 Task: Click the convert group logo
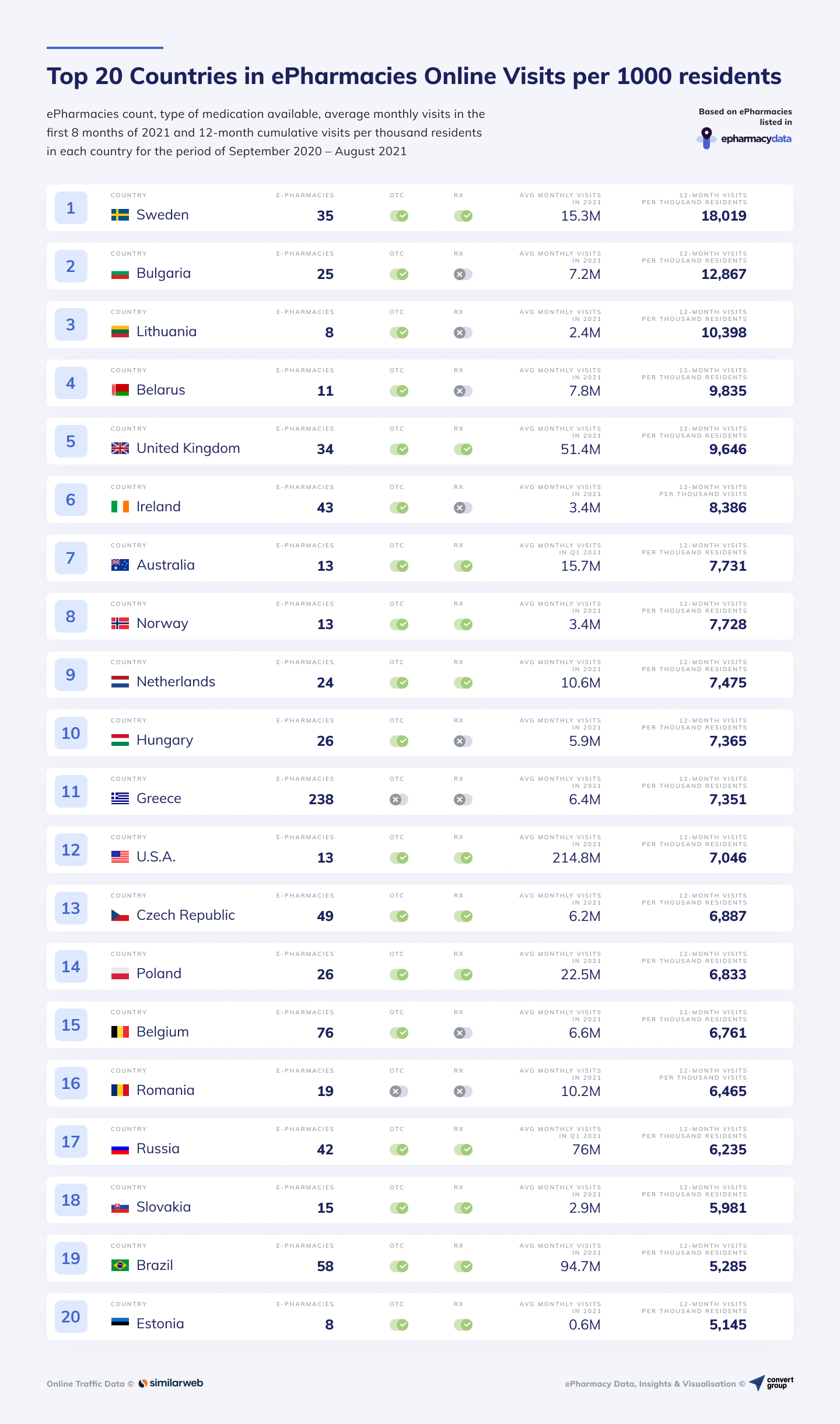point(771,1383)
